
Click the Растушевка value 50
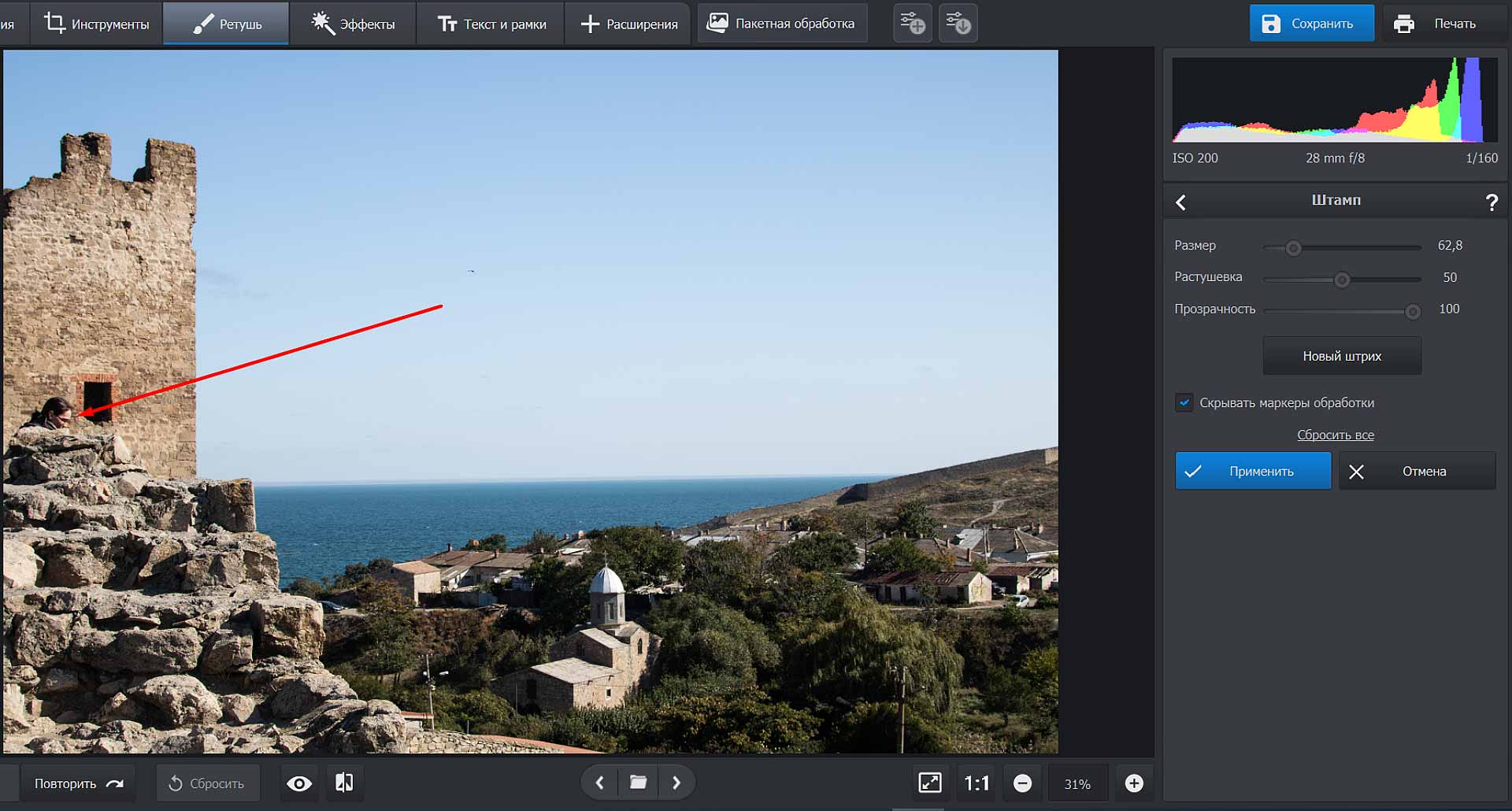pyautogui.click(x=1450, y=278)
